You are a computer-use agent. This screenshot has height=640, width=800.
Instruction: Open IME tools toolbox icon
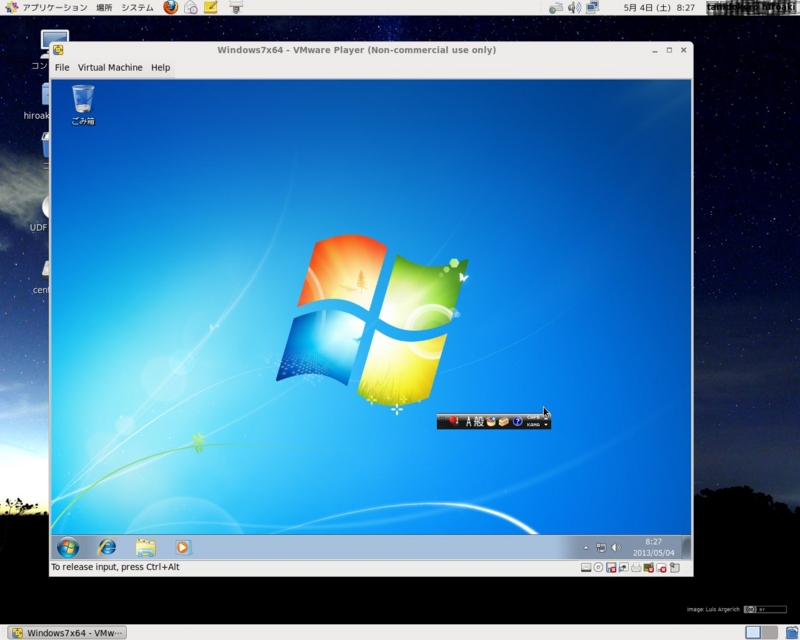[504, 422]
